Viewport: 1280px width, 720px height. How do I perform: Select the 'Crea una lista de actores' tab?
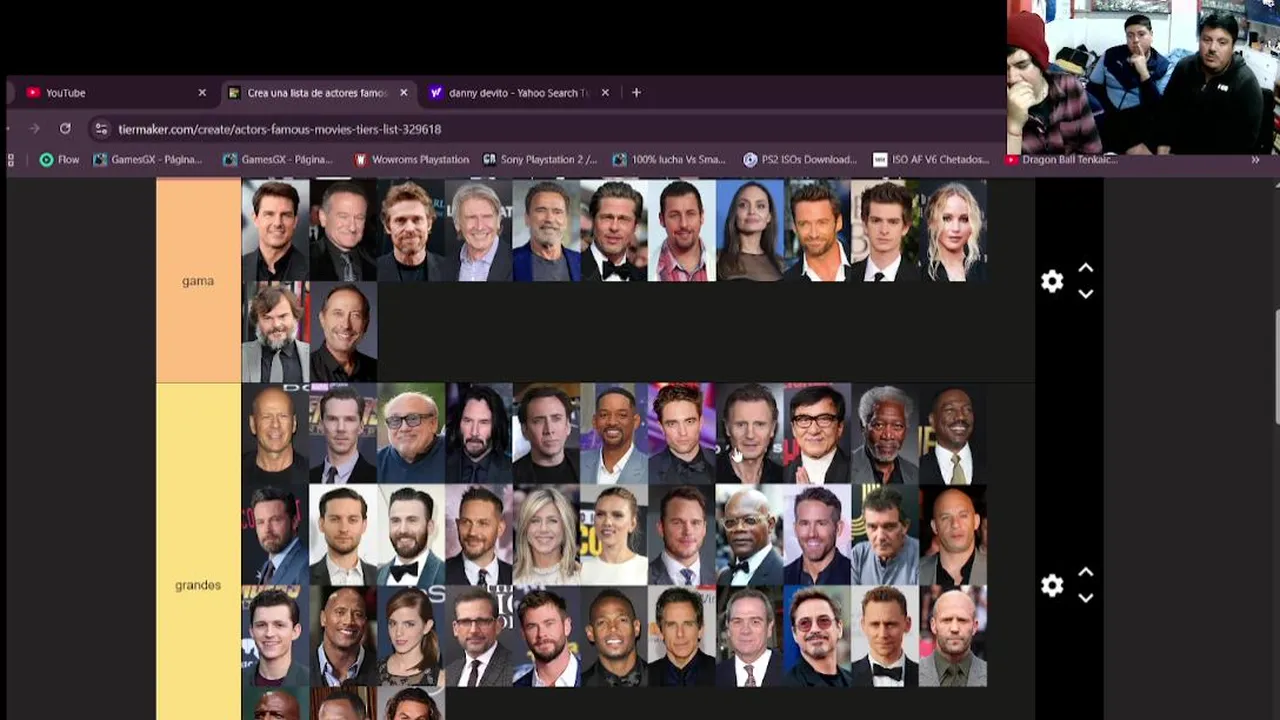click(318, 92)
